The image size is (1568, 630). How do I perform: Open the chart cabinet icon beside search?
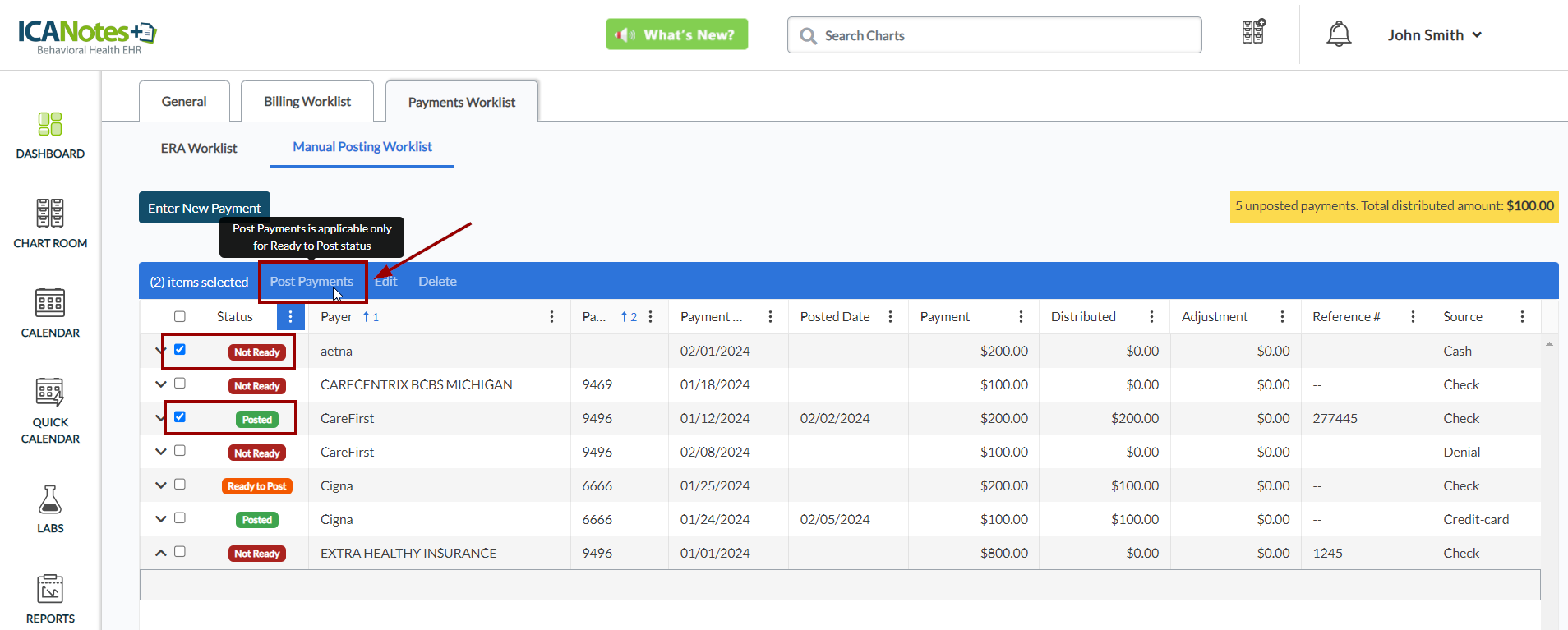coord(1253,33)
